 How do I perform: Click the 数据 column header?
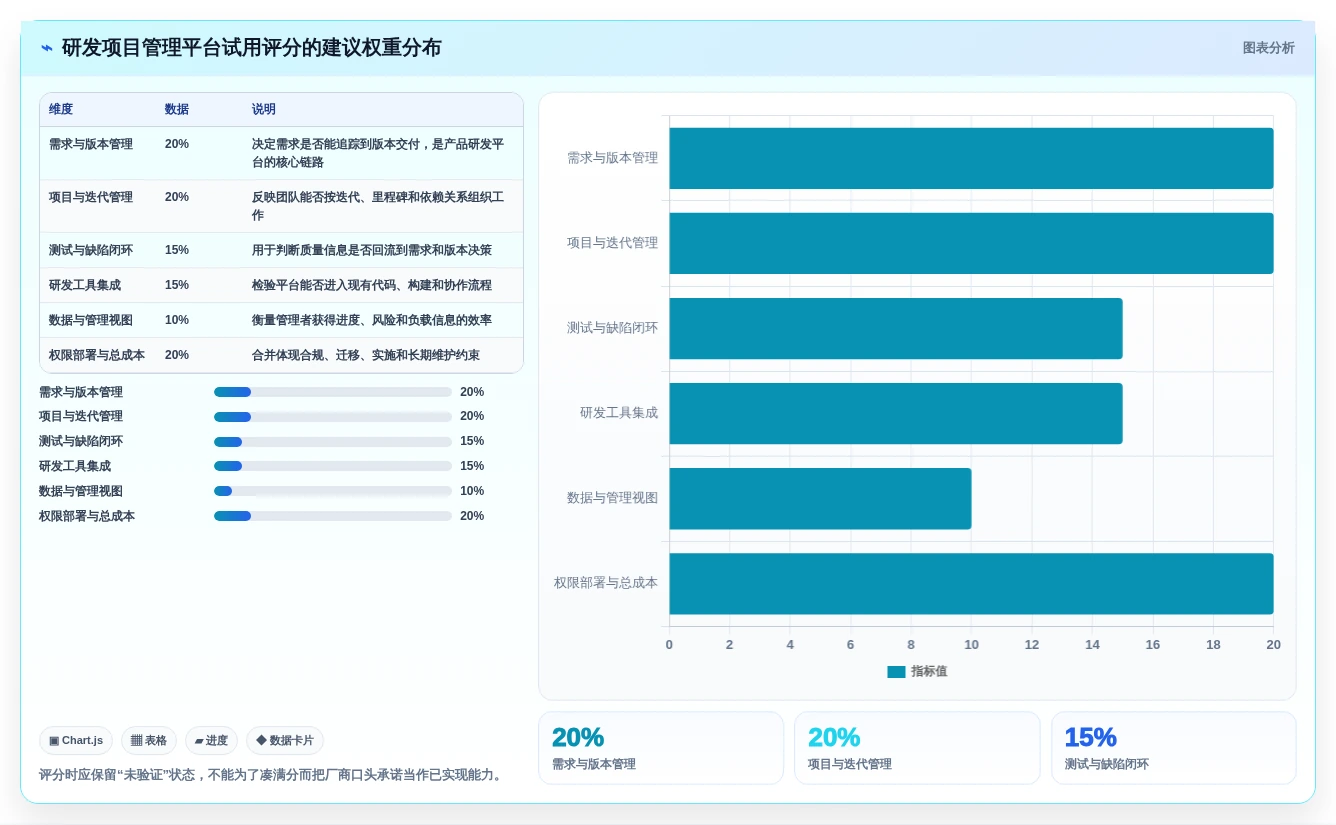177,109
